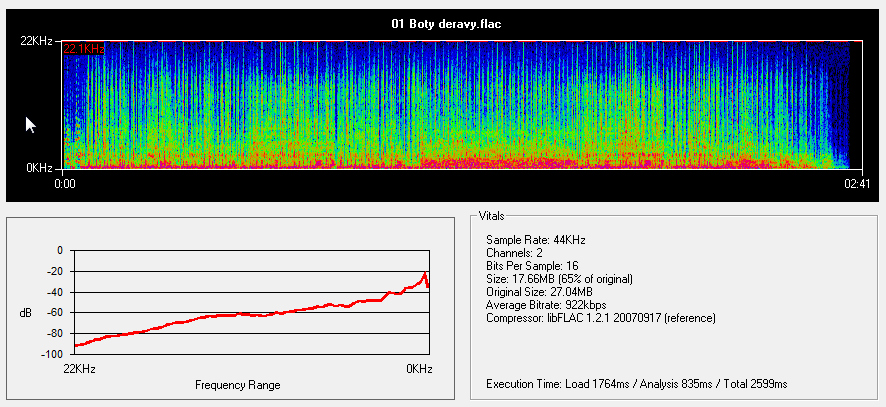The image size is (886, 407).
Task: Select the 'Bits Per Sample: 16' line
Action: 534,267
